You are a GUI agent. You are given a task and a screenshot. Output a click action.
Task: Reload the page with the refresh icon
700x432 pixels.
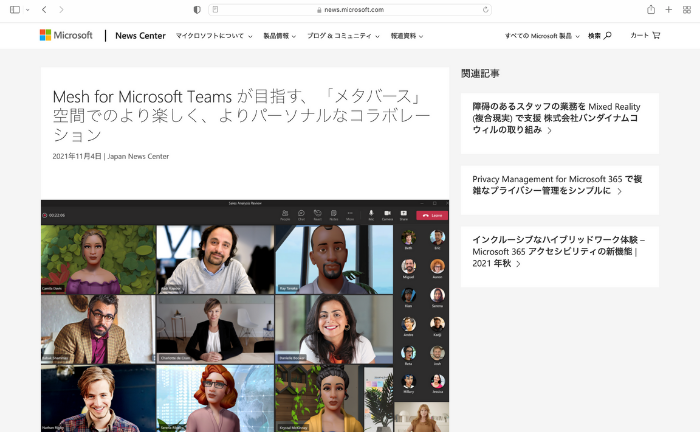point(485,10)
